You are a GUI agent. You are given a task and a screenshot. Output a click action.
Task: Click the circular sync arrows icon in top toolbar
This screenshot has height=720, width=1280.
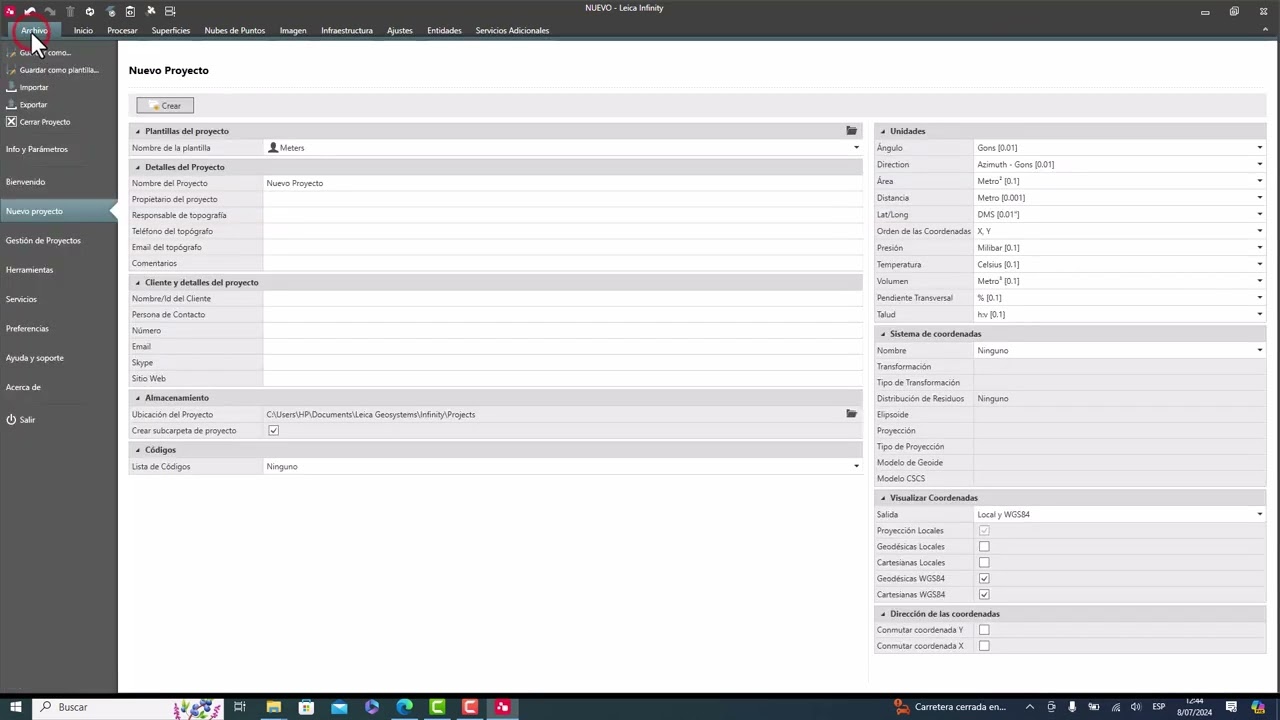tap(90, 11)
